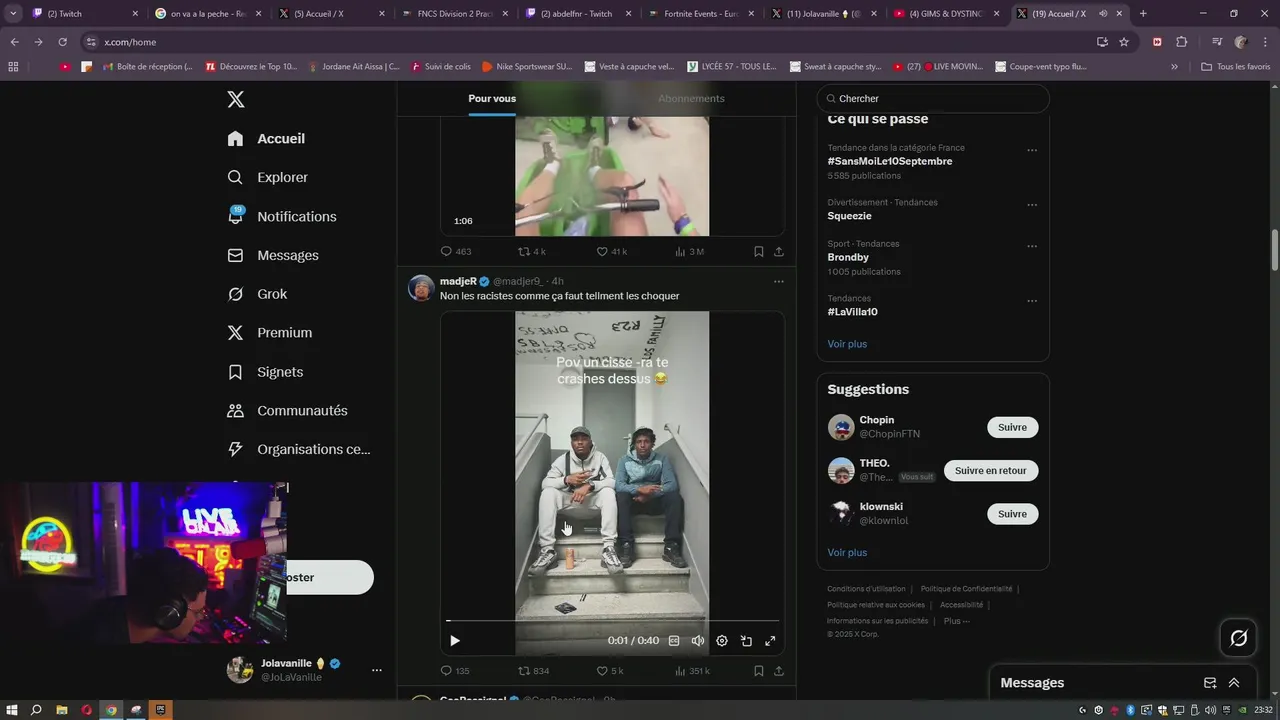Toggle picture-in-picture on the video
The width and height of the screenshot is (1280, 720).
(x=746, y=641)
